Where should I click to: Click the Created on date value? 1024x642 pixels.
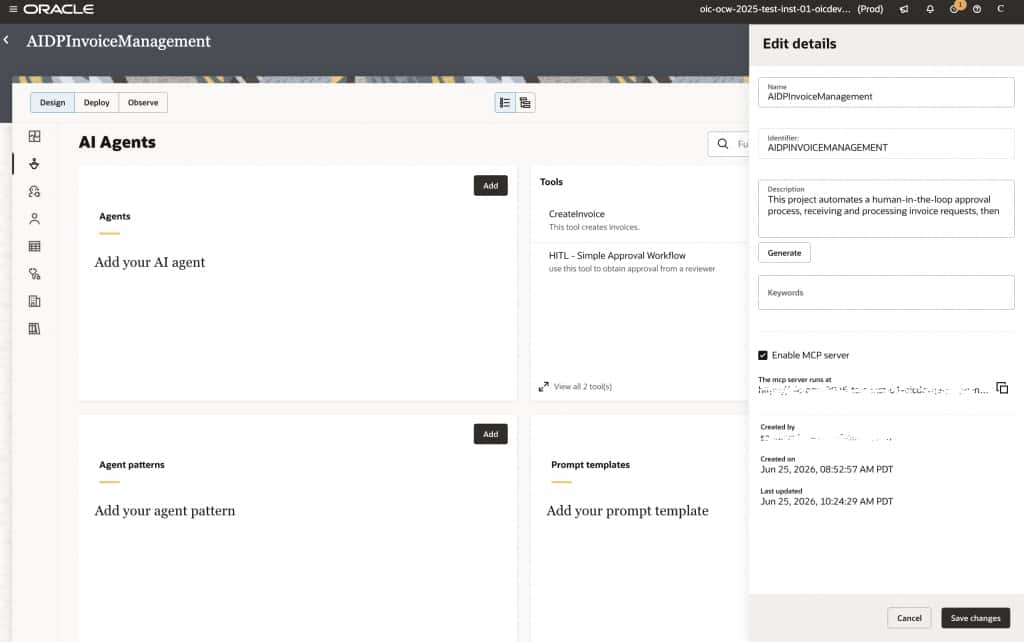826,469
